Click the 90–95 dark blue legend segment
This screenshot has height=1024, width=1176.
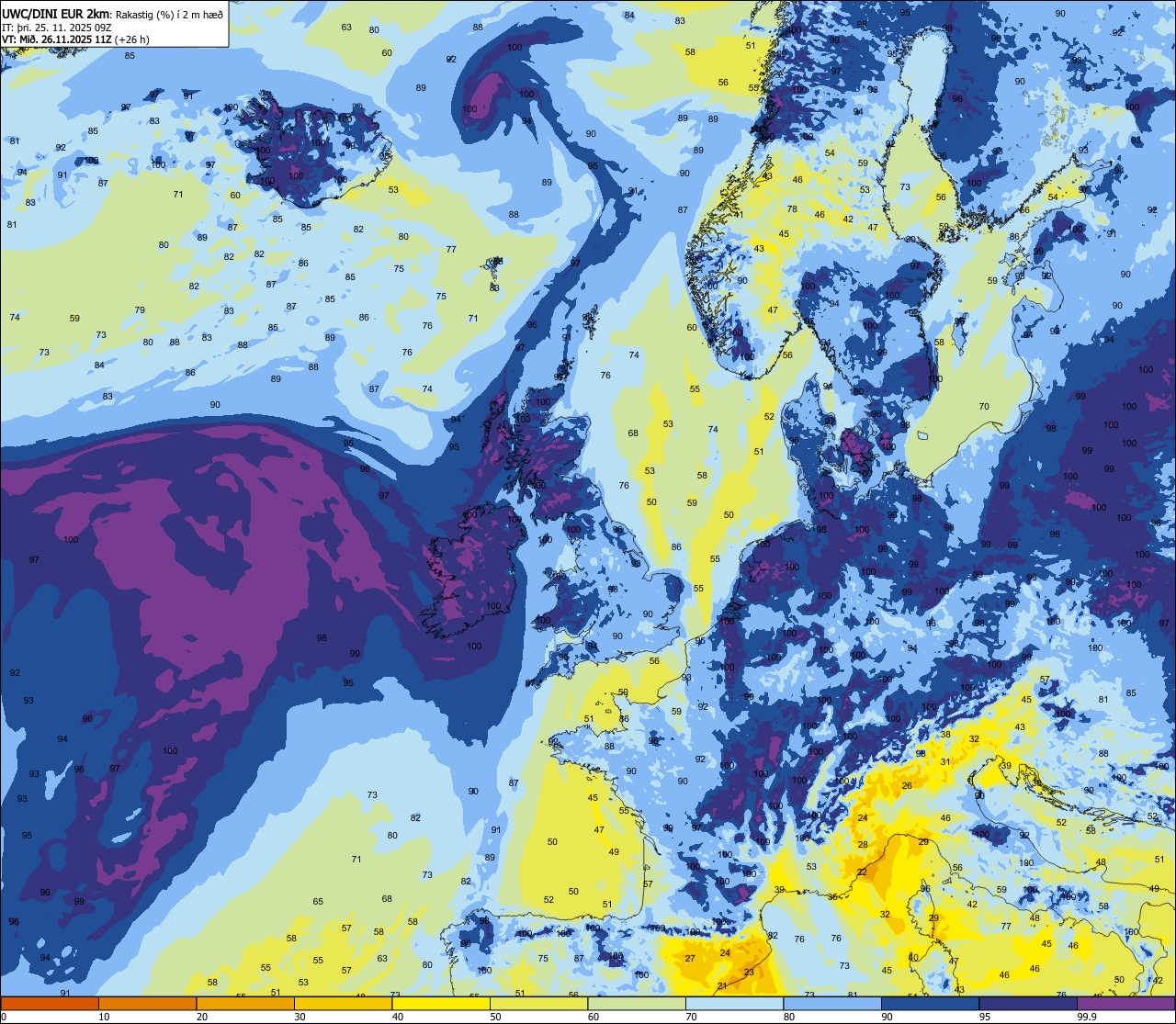930,1003
